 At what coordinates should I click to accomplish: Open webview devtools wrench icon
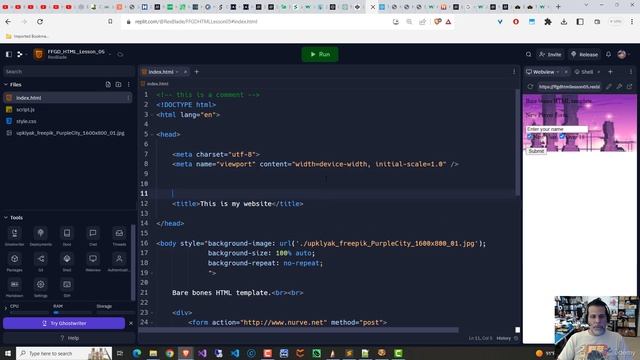[x=619, y=87]
